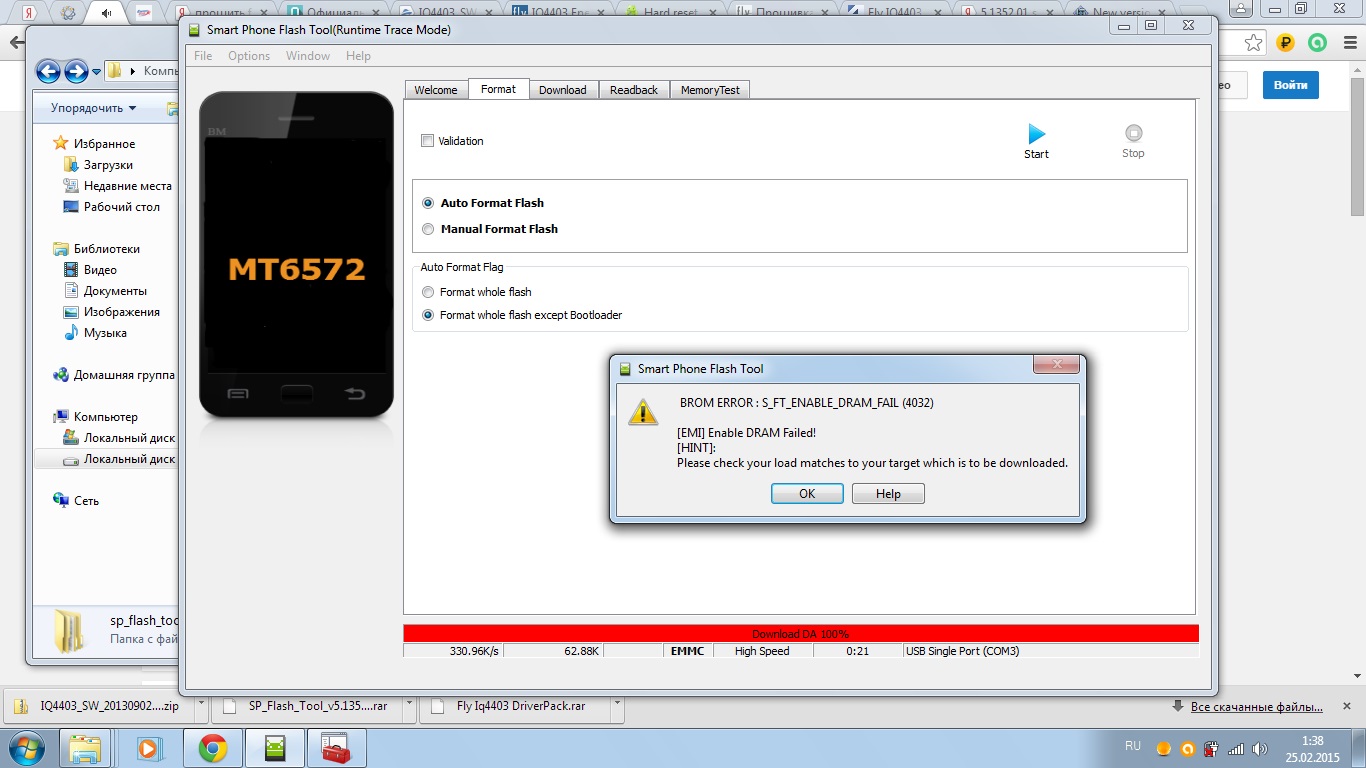Switch to the Download tab

pos(562,90)
